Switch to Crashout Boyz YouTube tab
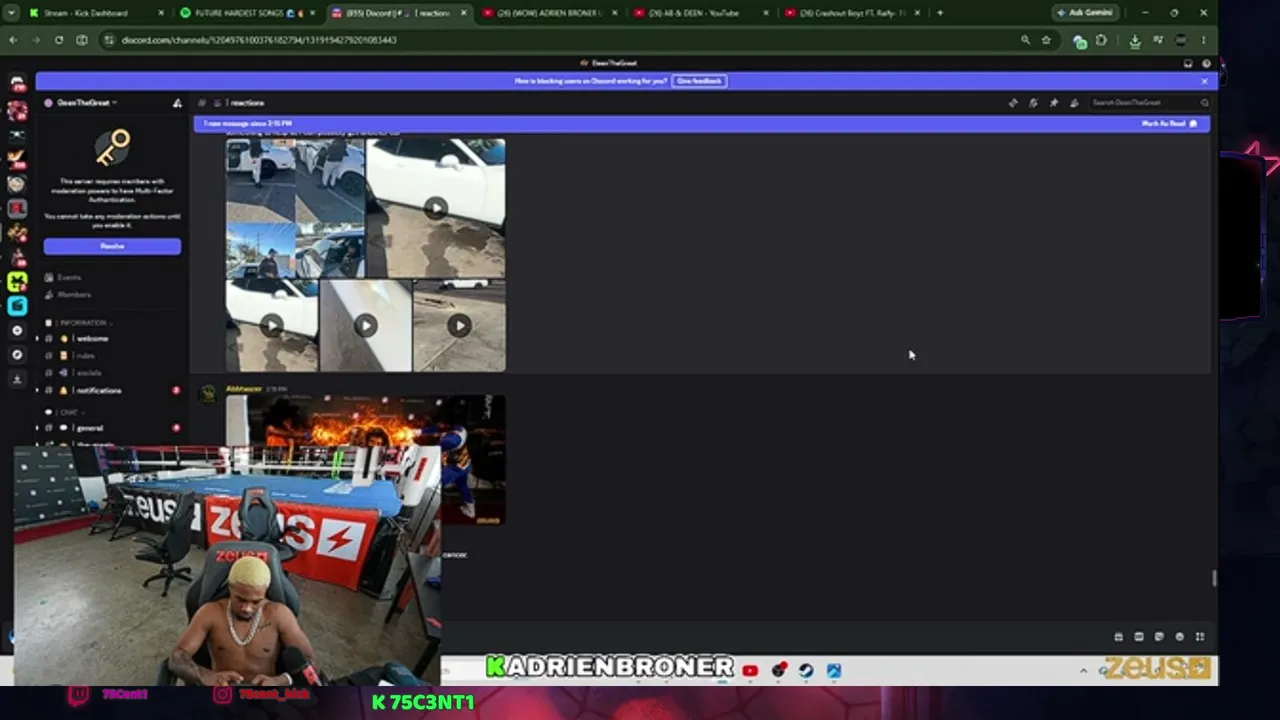Image resolution: width=1280 pixels, height=720 pixels. click(x=851, y=13)
